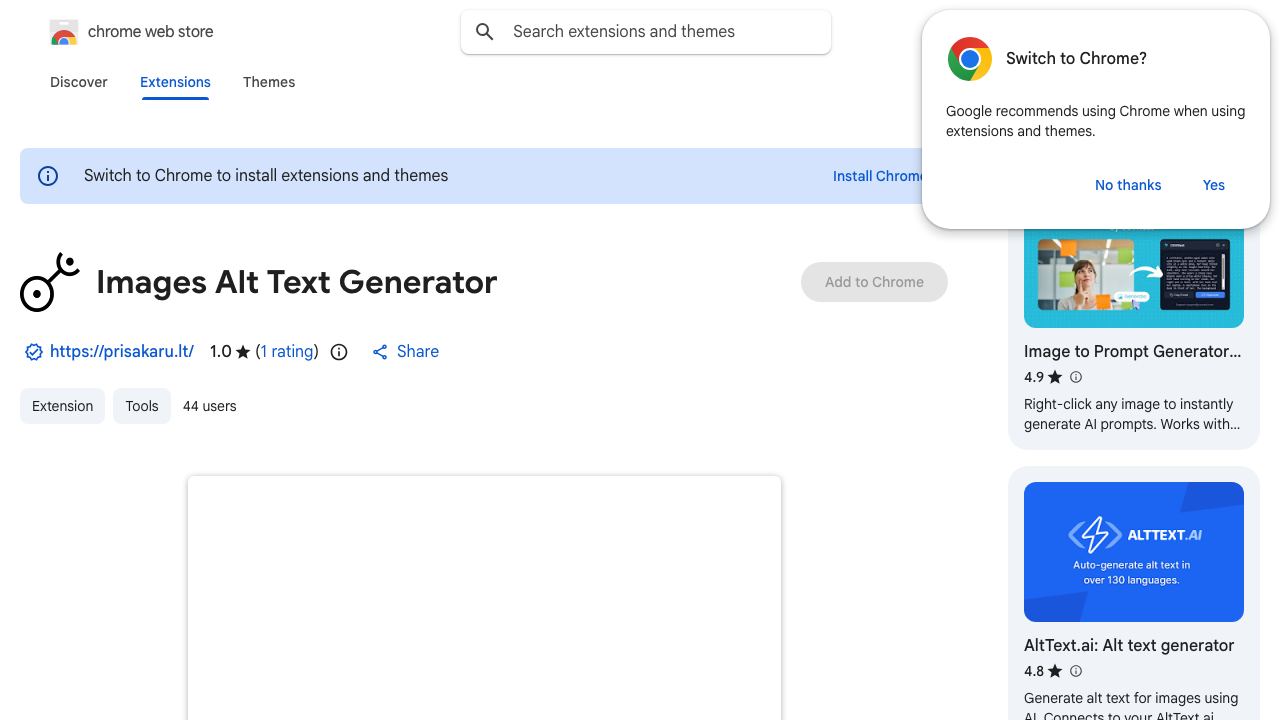Click No thanks in the popup
Viewport: 1280px width, 720px height.
[x=1128, y=185]
